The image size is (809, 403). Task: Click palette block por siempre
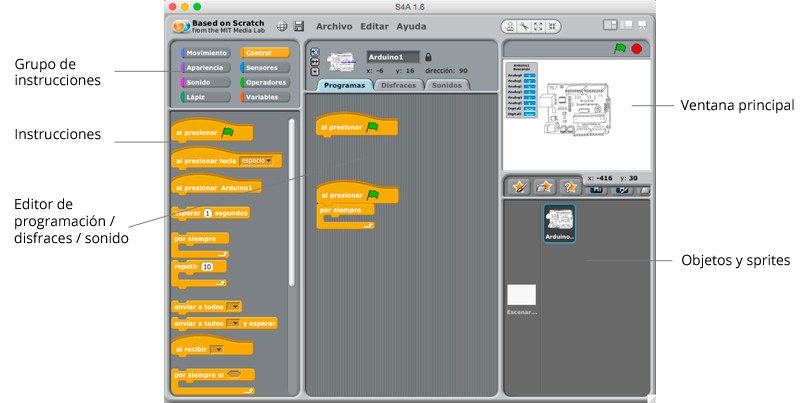[x=200, y=245]
